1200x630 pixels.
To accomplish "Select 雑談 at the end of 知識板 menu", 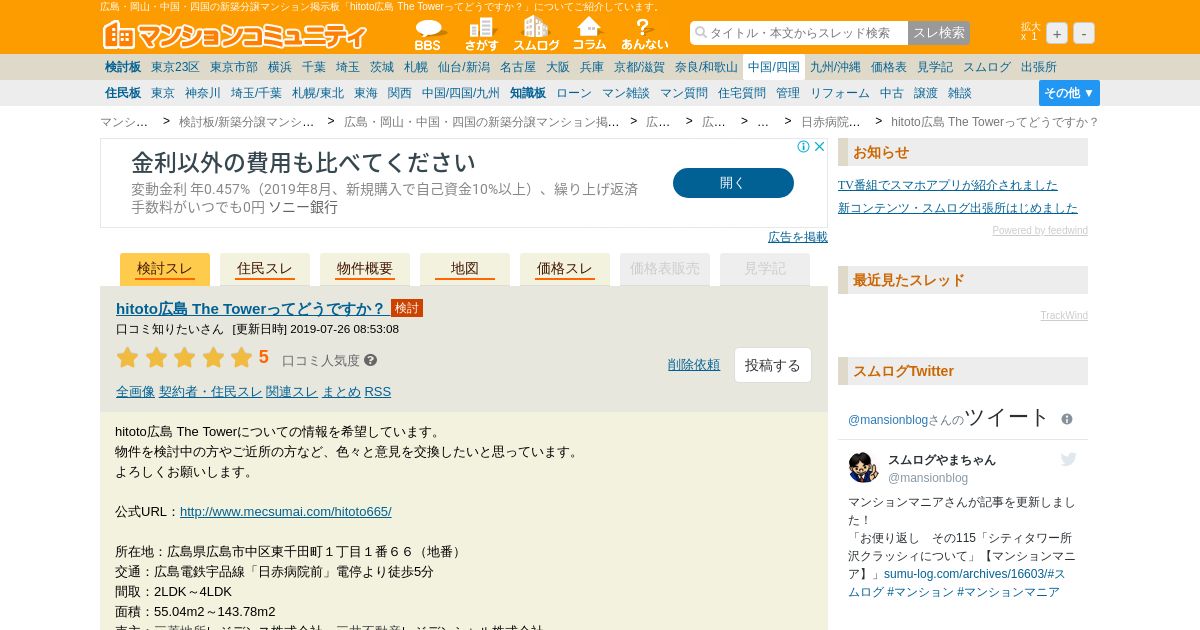I will point(960,93).
